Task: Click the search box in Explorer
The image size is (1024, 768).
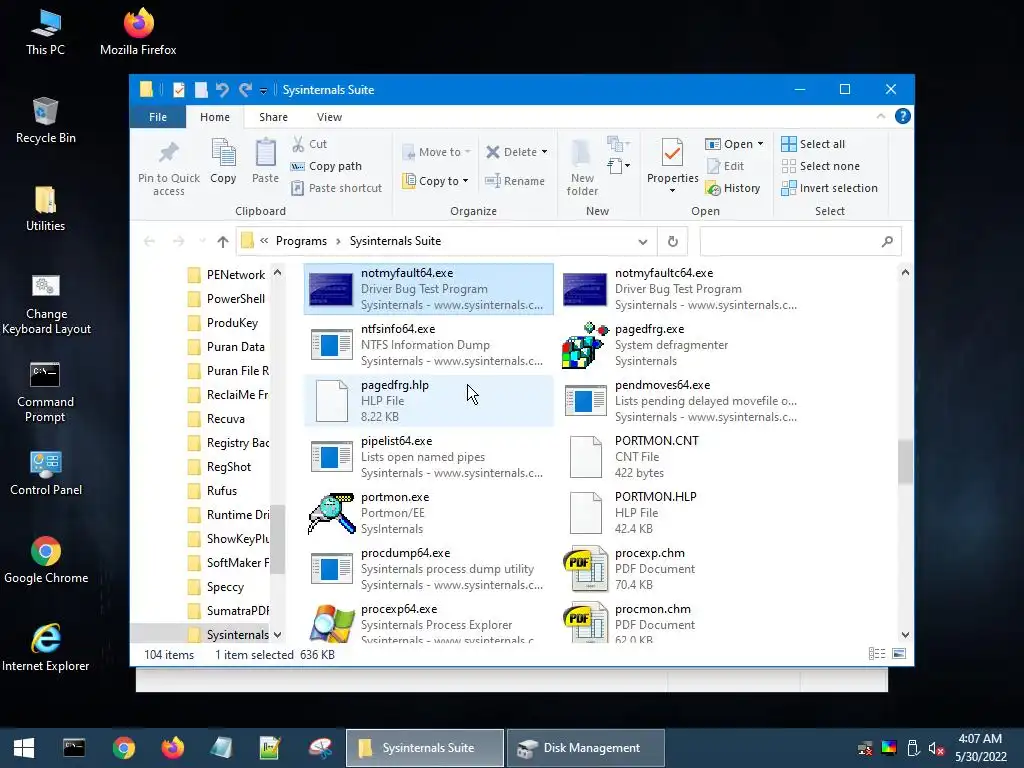Action: click(800, 242)
